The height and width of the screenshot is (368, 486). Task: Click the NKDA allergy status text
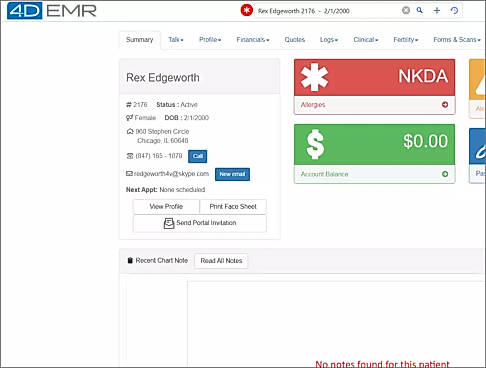423,76
